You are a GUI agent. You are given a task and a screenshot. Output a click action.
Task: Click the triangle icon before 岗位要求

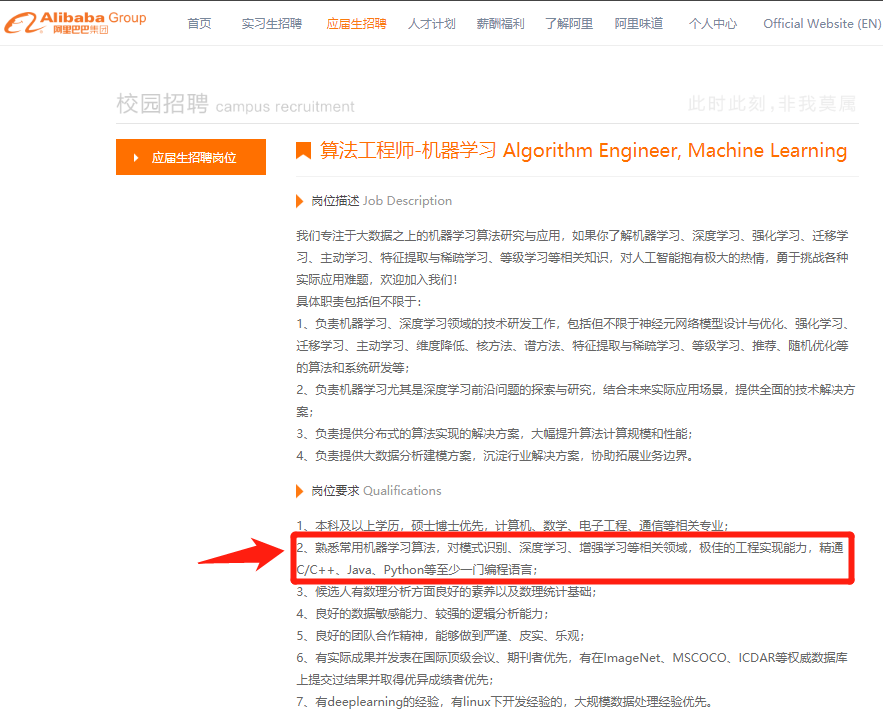[x=300, y=491]
